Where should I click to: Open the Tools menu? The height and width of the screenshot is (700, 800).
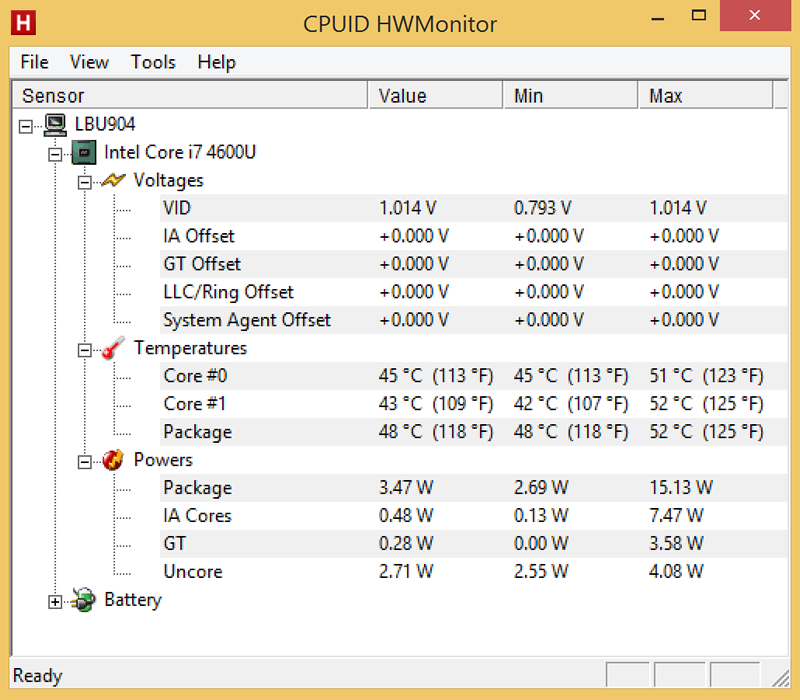(153, 62)
